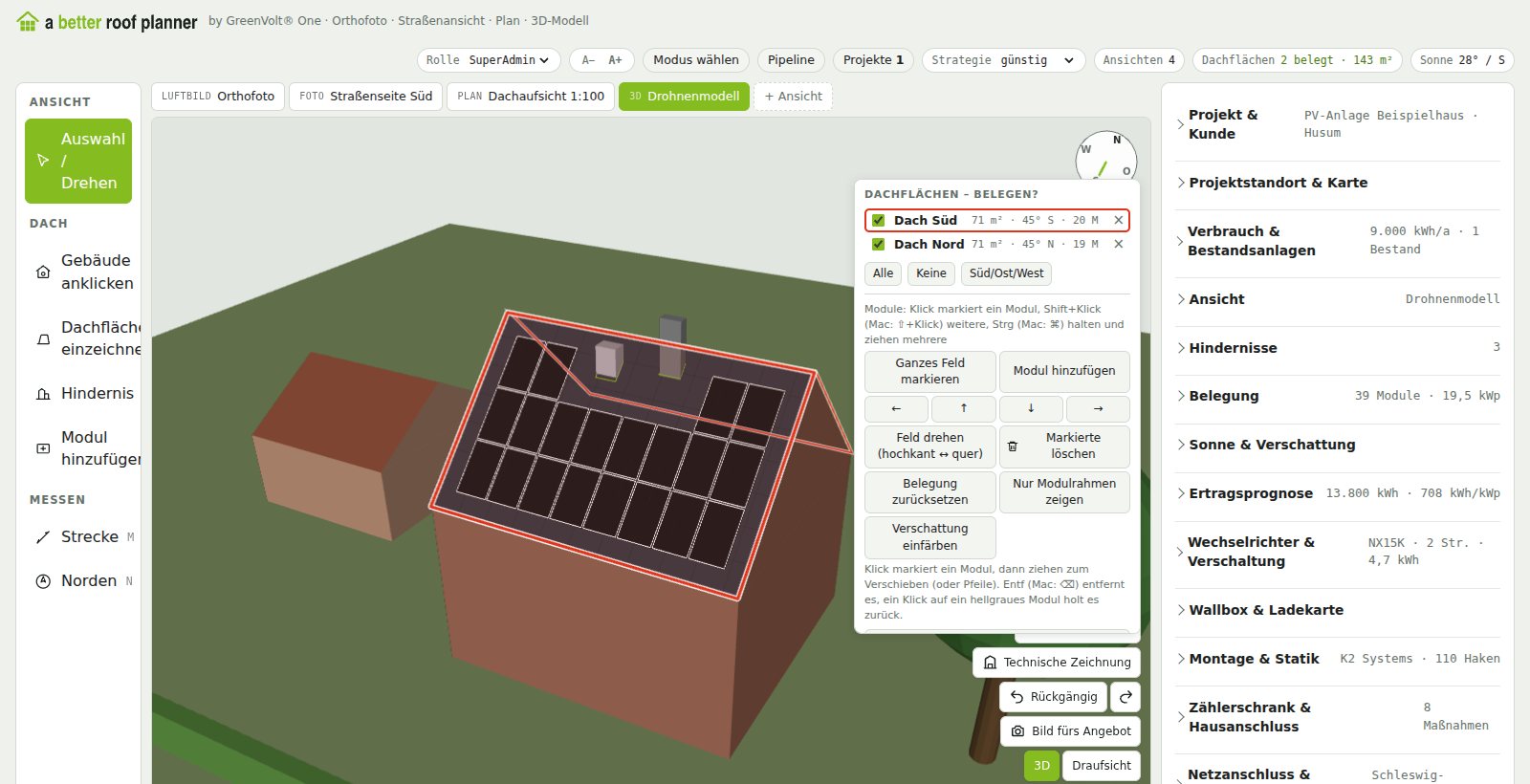
Task: Choose the Dachfläche einzeichnen tool icon
Action: point(43,338)
